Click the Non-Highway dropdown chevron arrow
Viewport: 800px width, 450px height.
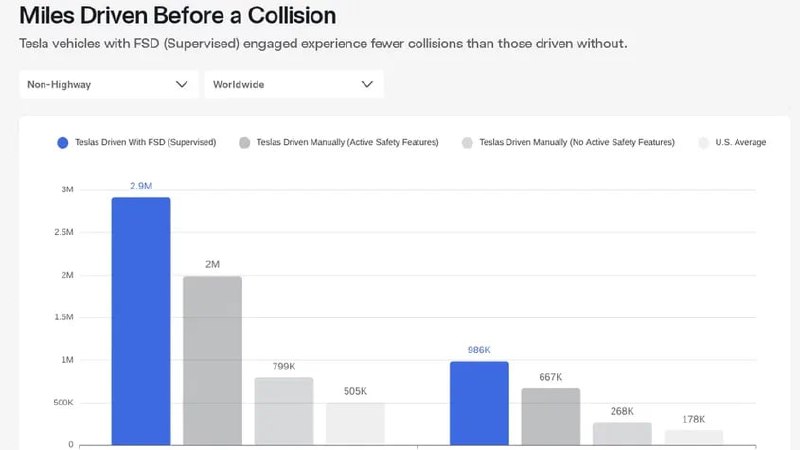182,85
